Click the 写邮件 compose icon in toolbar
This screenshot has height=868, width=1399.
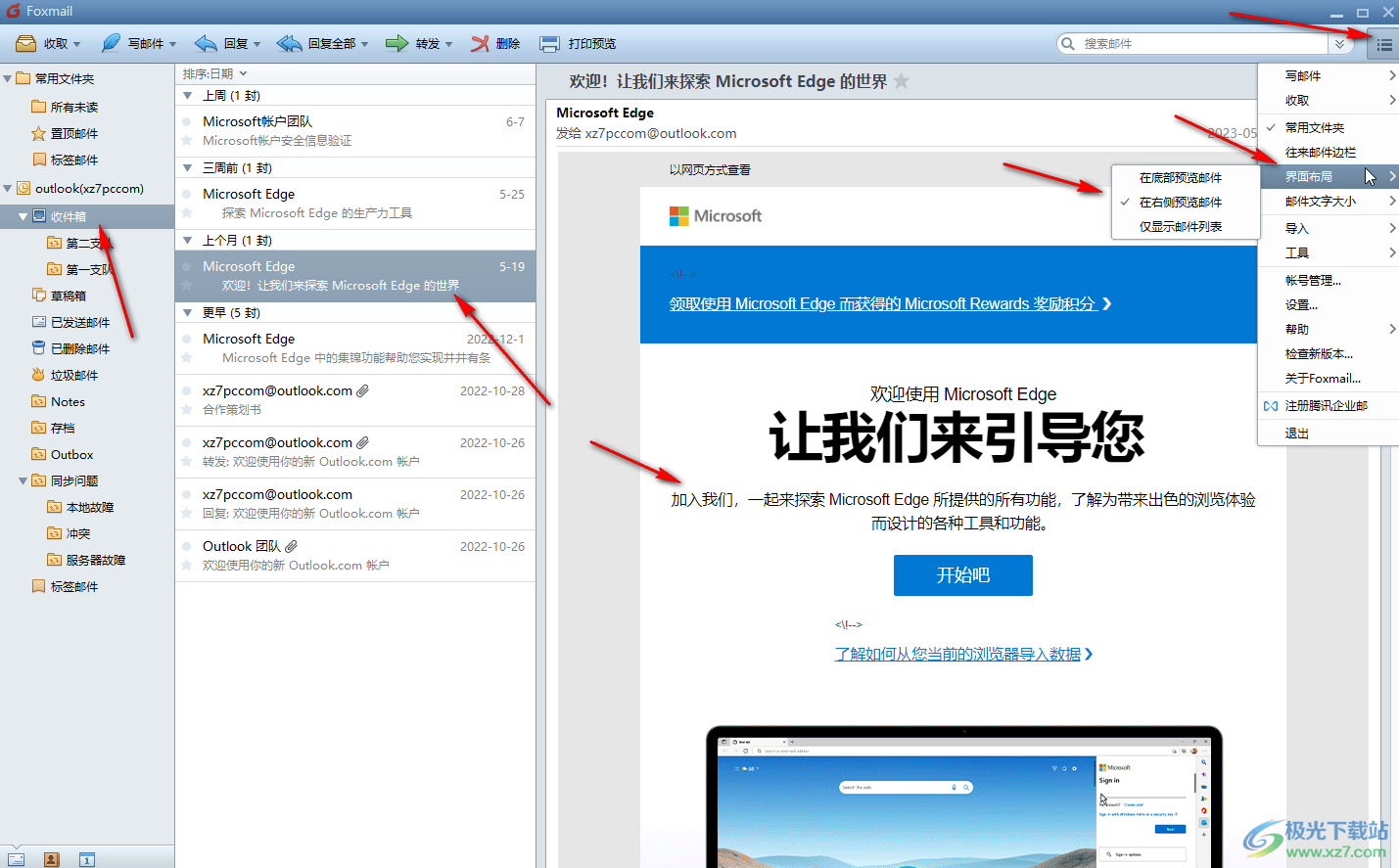click(111, 44)
